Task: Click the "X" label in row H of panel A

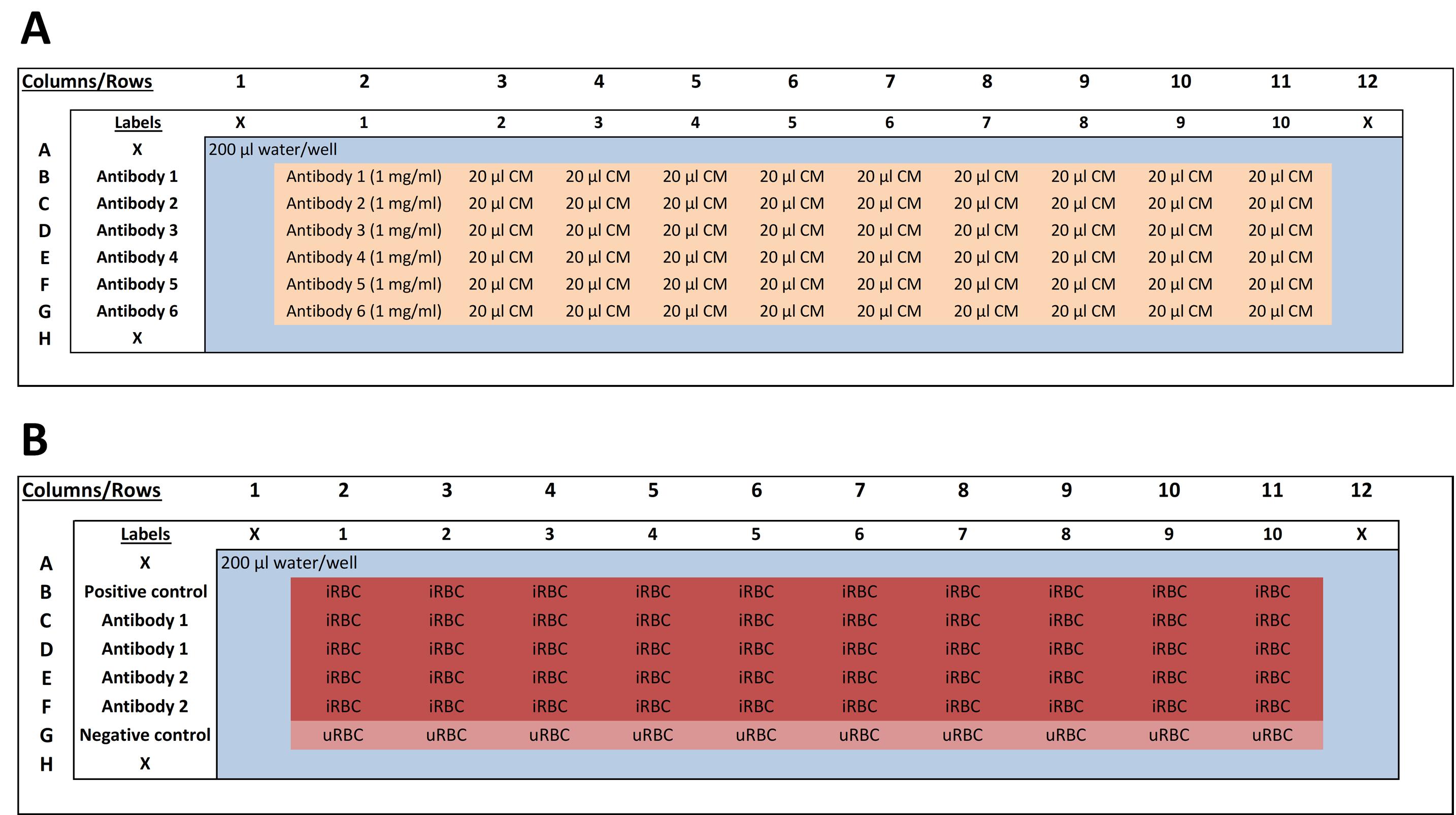Action: pyautogui.click(x=138, y=339)
